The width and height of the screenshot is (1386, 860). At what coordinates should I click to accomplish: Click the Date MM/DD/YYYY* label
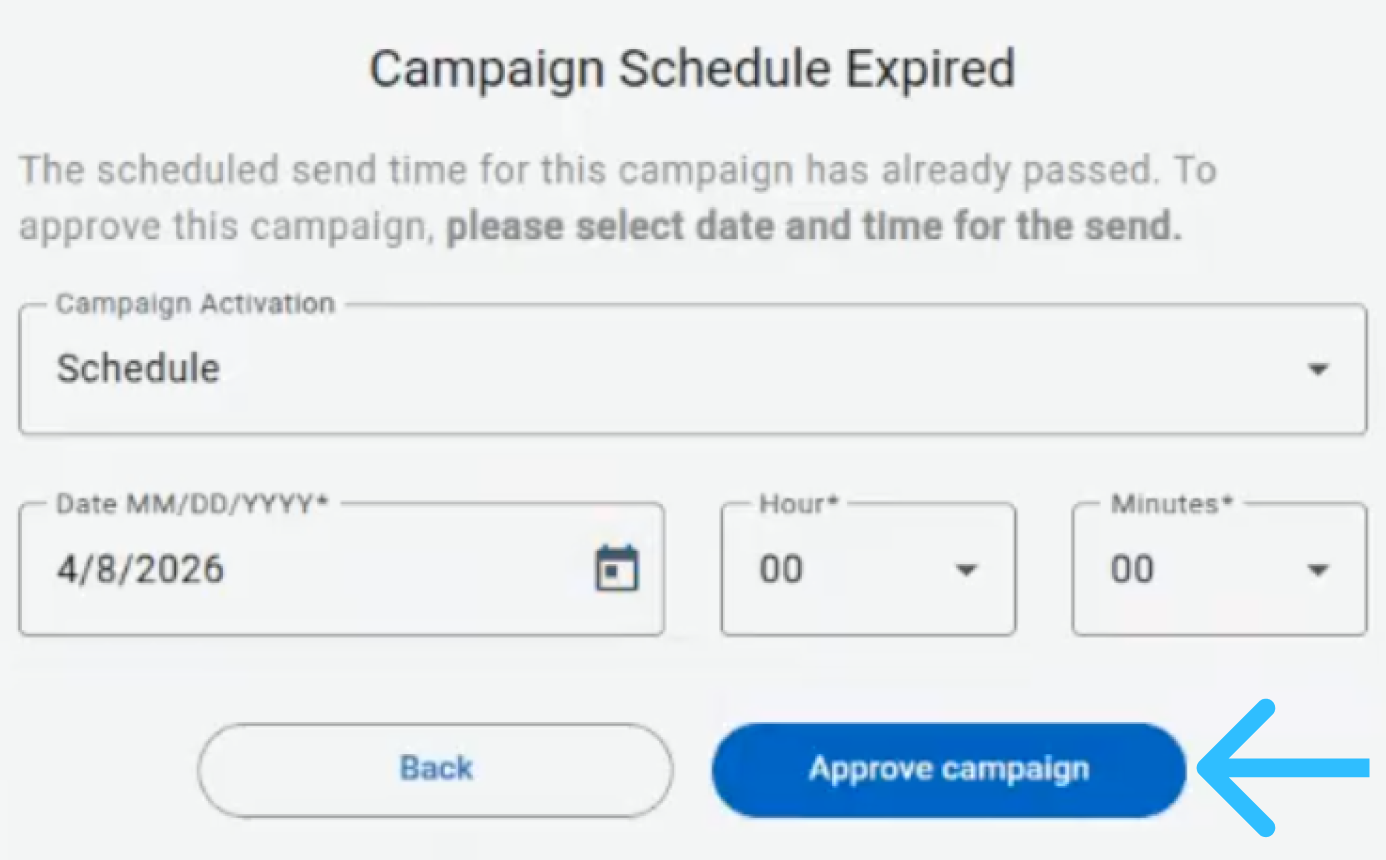click(192, 504)
